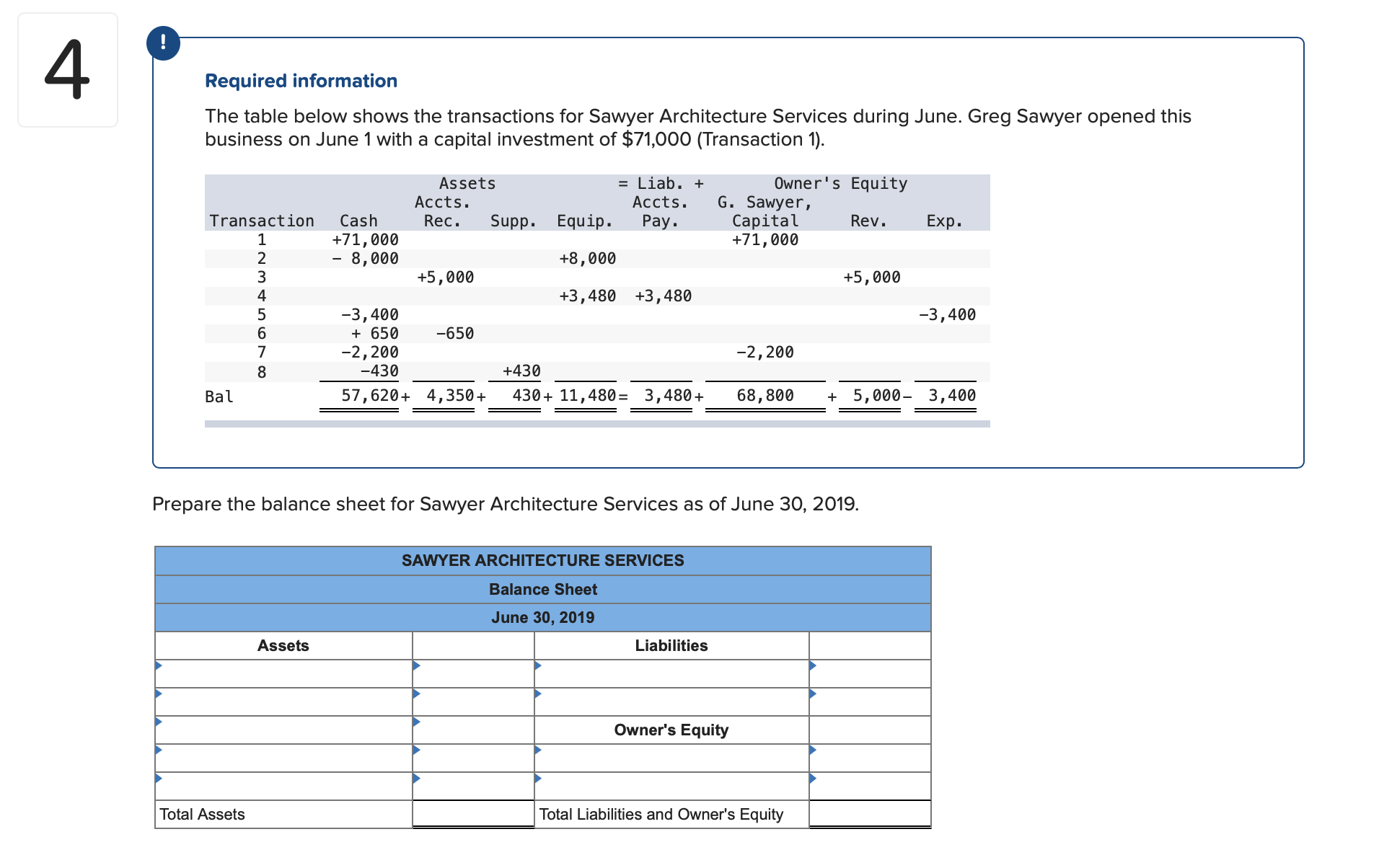Click the equipment balance 11,480
1379x868 pixels.
coord(588,395)
